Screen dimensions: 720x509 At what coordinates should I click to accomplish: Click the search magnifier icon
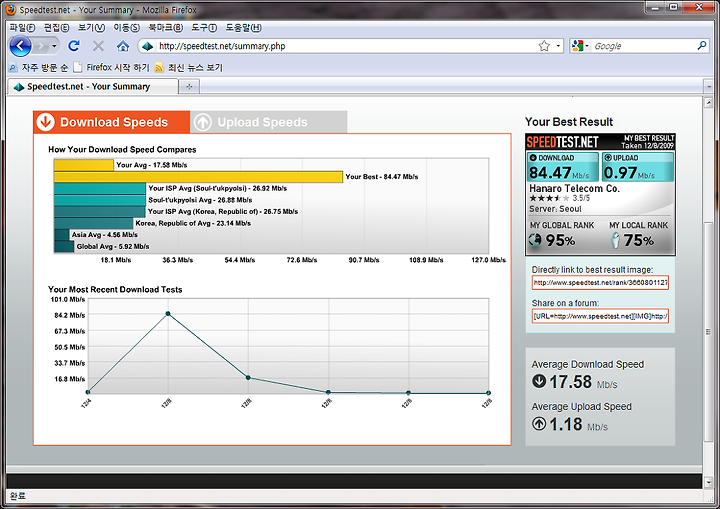pos(702,45)
